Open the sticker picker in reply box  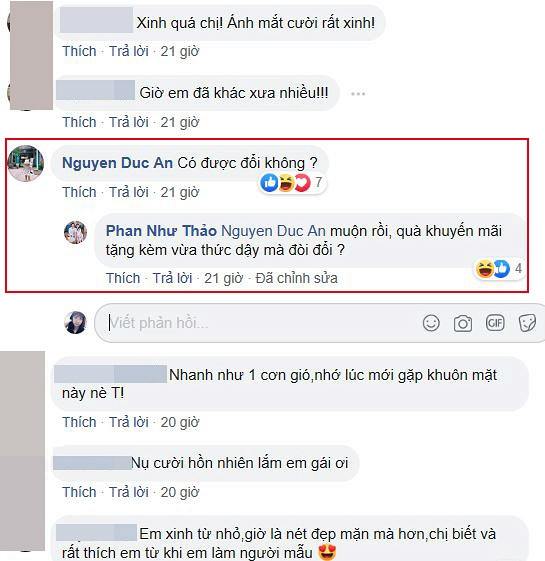tap(527, 323)
